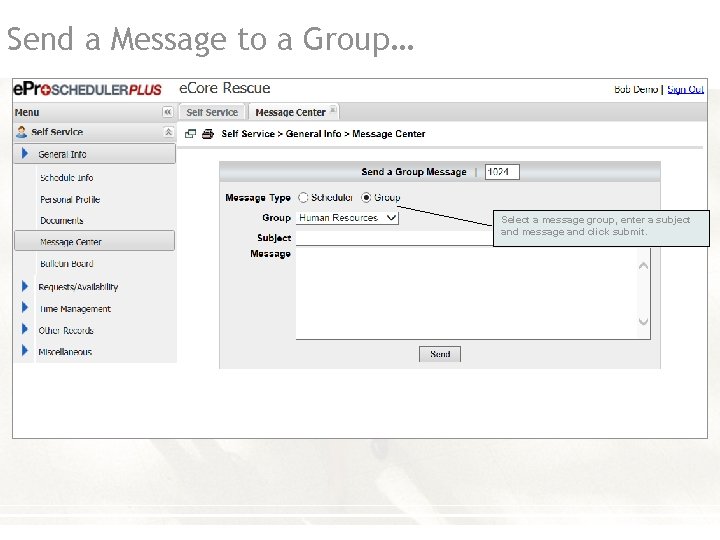The height and width of the screenshot is (540, 720).
Task: Click the Sign Out link
Action: pyautogui.click(x=685, y=89)
